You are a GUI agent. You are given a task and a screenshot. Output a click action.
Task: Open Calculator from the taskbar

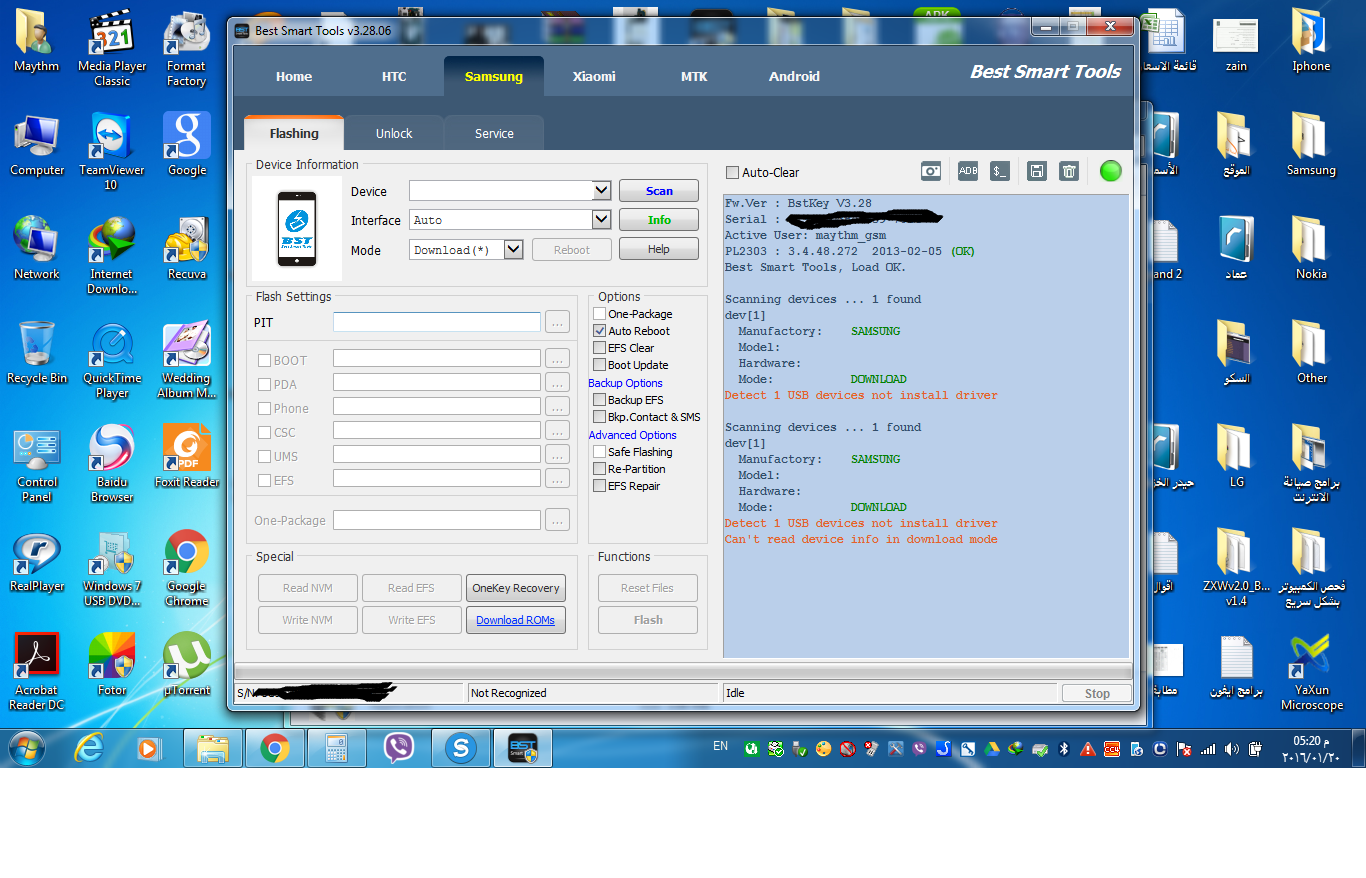point(337,748)
